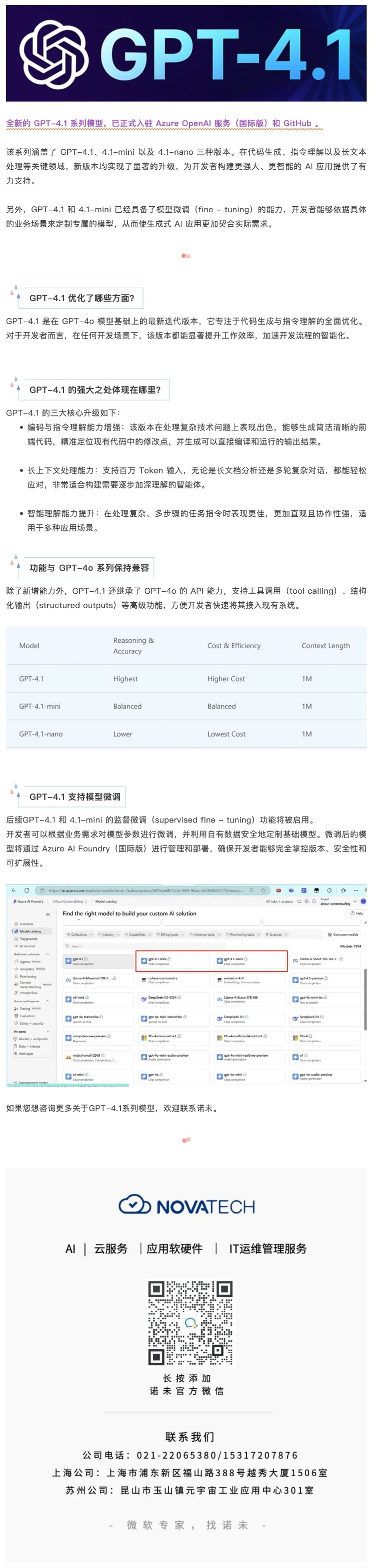Click the Compare models button

(343, 934)
